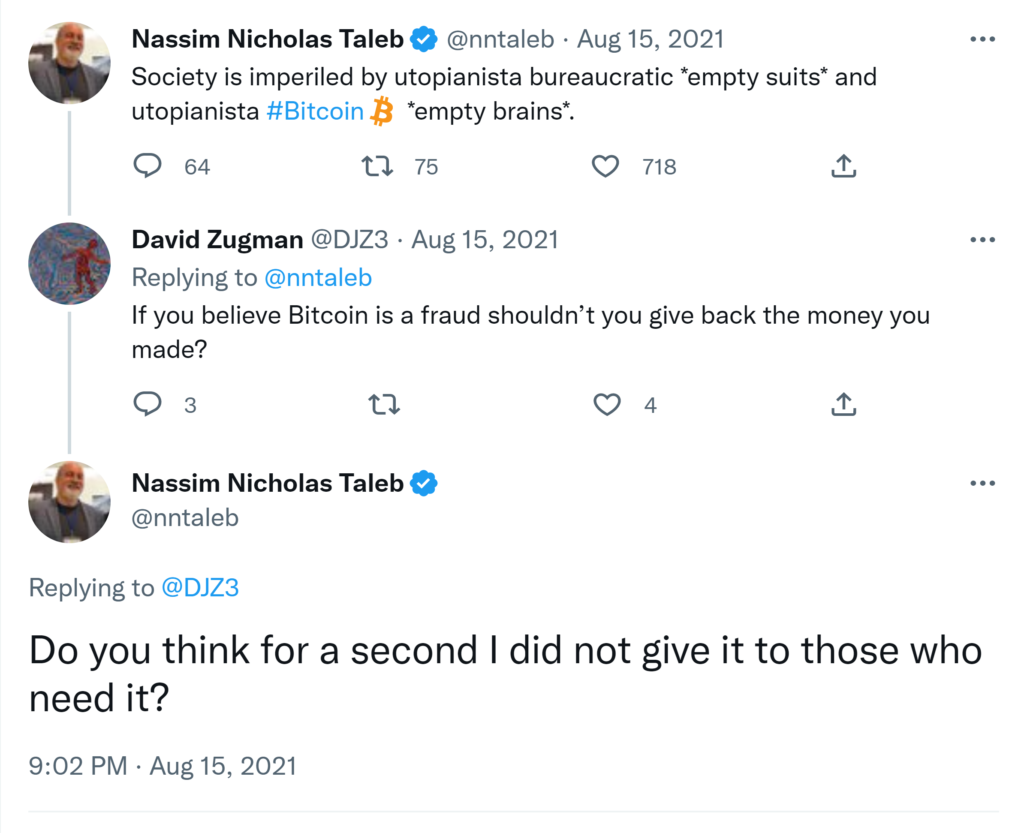Like David Zugman's tweet
The height and width of the screenshot is (833, 1024).
coord(606,405)
